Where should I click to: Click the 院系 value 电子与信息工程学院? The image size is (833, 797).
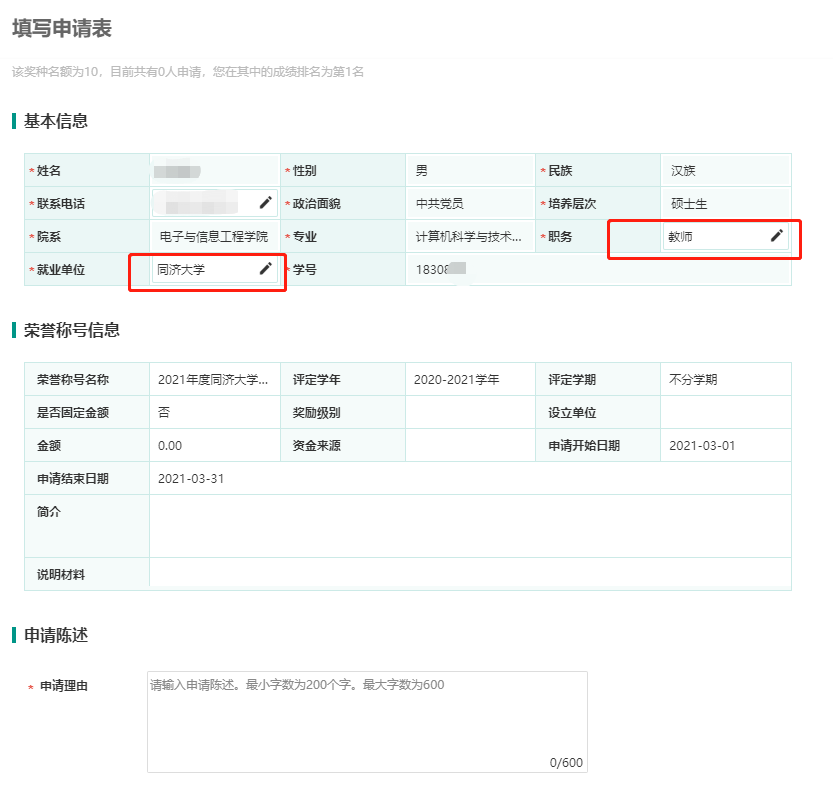point(214,237)
